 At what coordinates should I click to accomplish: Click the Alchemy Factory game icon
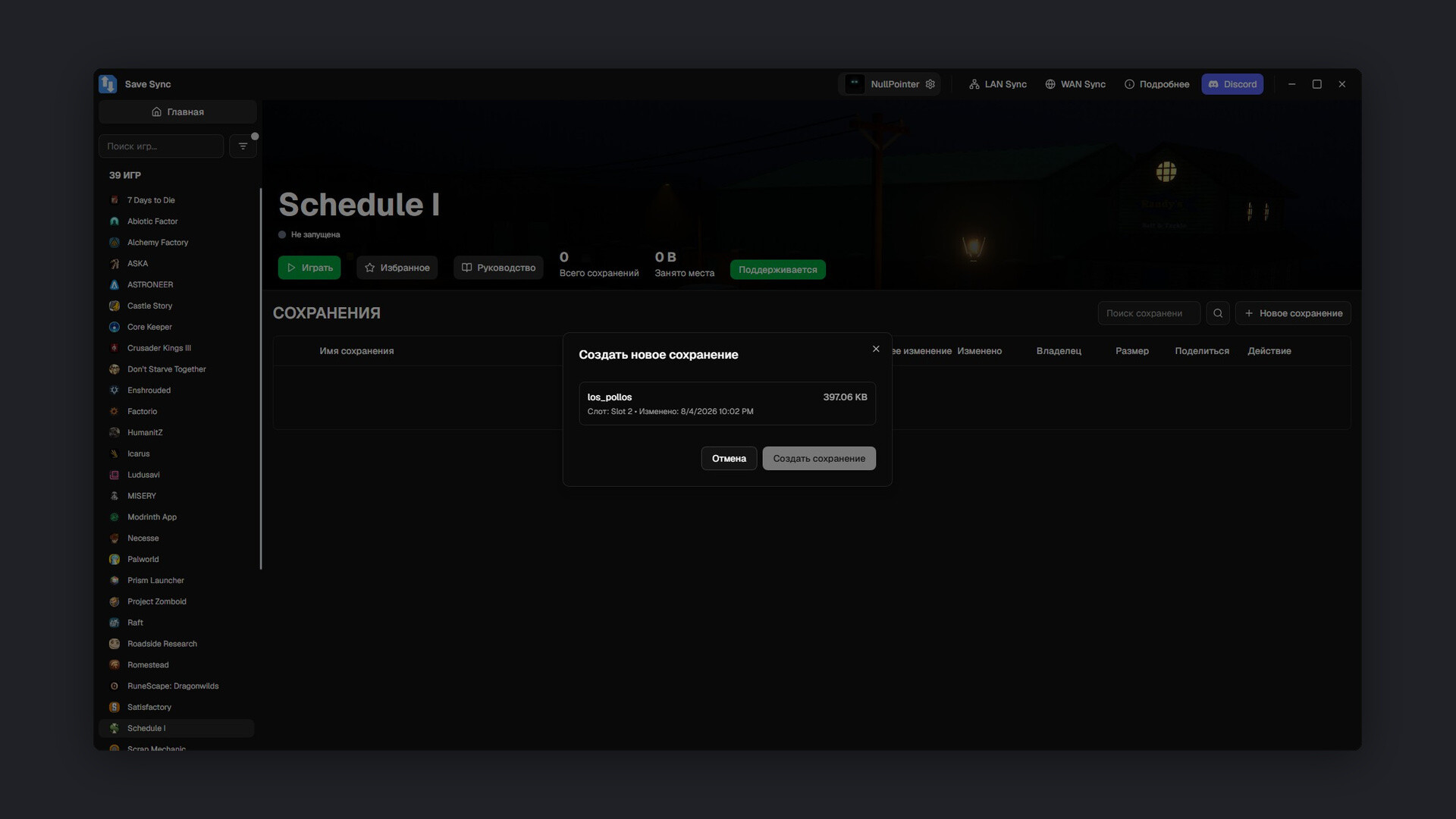115,243
